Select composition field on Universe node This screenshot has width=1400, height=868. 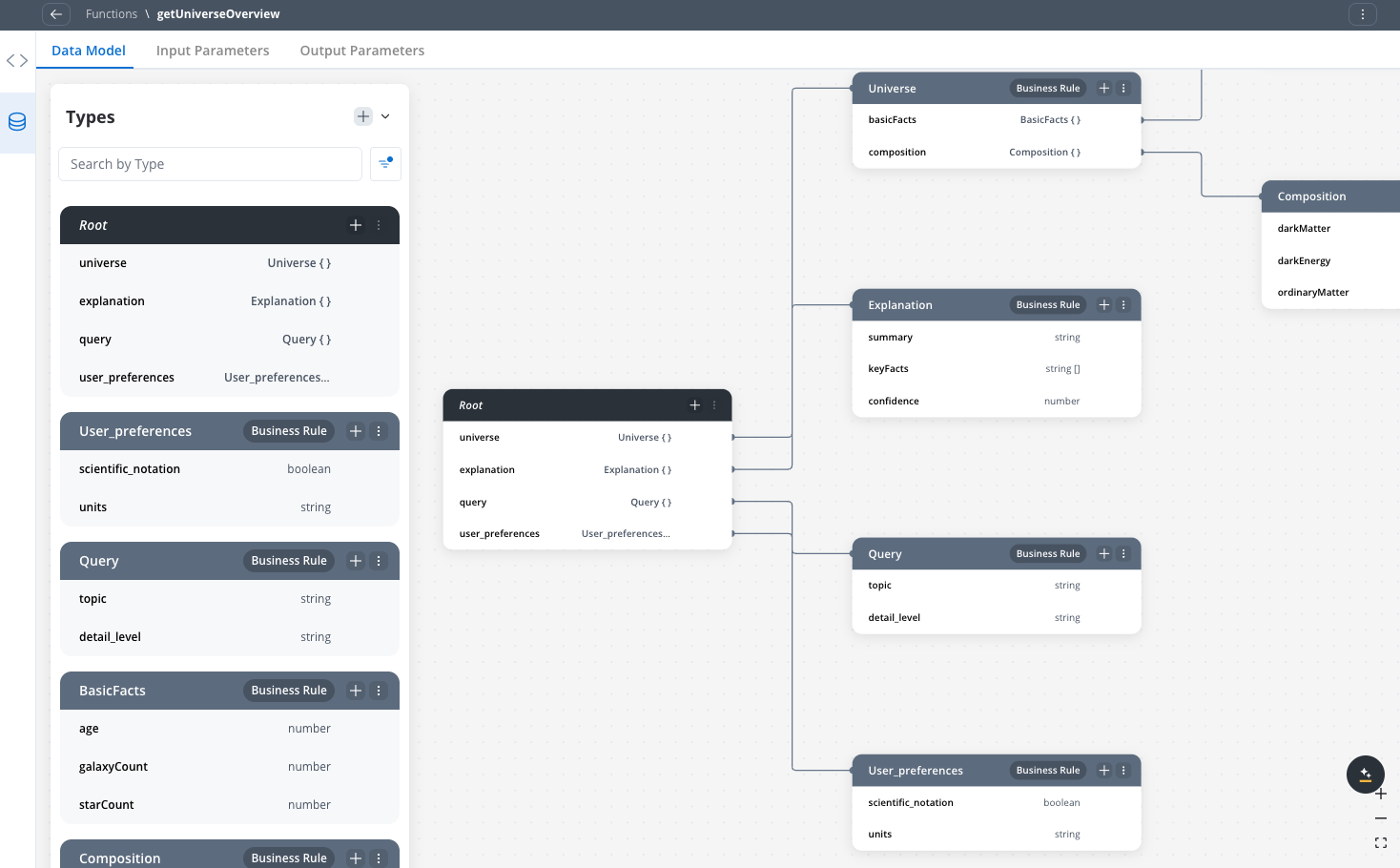tap(997, 153)
